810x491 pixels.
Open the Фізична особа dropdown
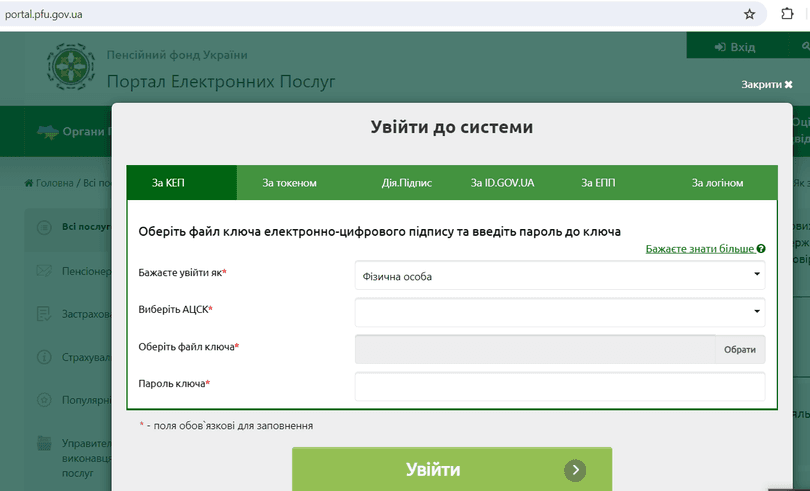click(560, 275)
